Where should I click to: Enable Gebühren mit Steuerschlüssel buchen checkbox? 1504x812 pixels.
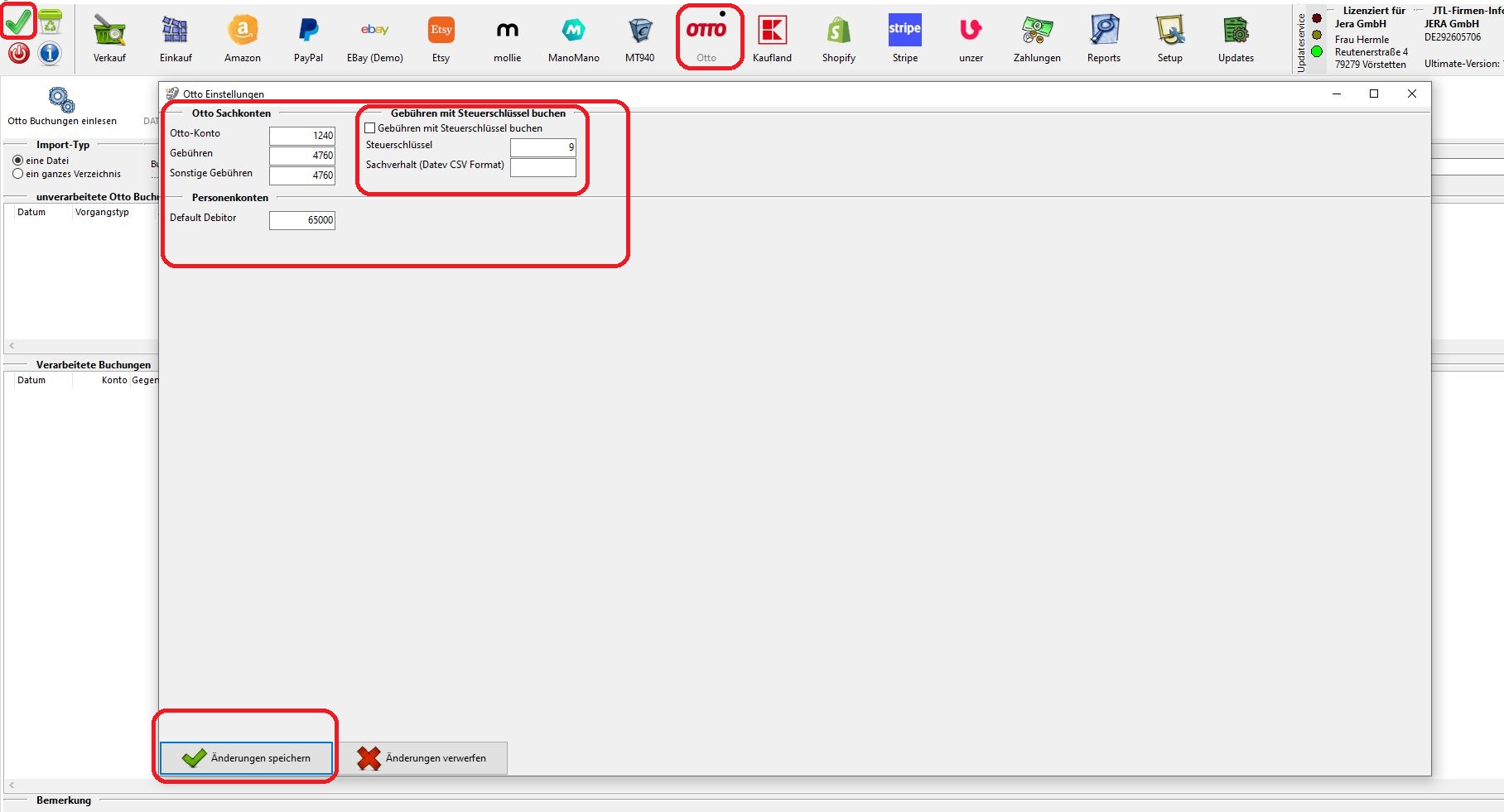point(370,128)
